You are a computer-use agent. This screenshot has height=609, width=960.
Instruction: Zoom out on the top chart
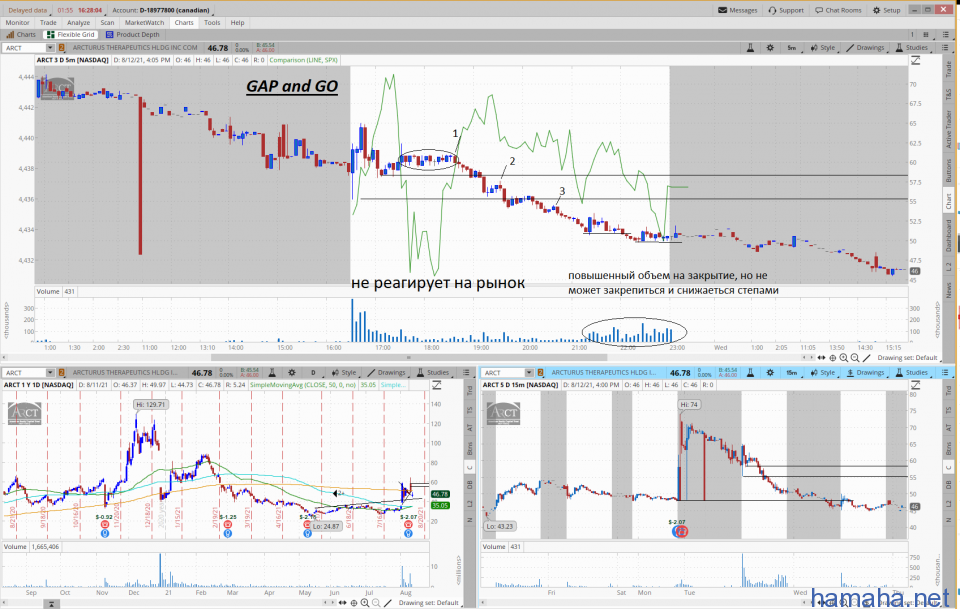pyautogui.click(x=855, y=358)
